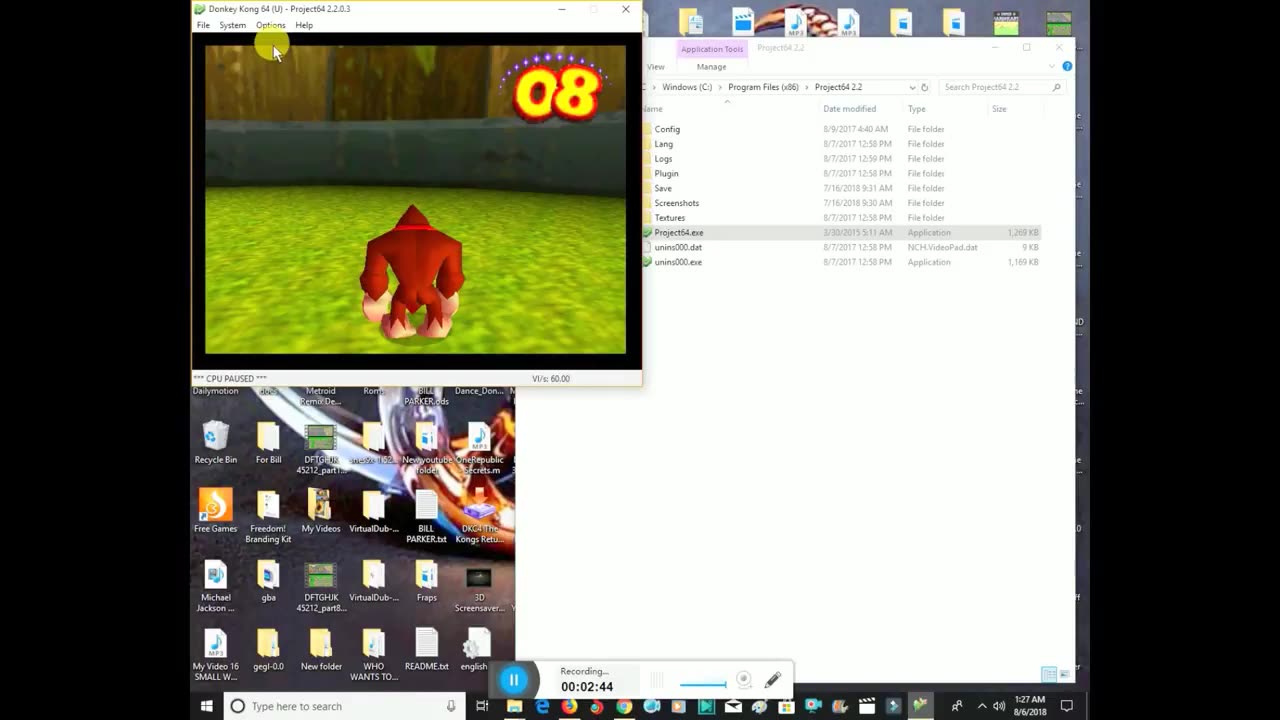
Task: Open Explorer help question-mark icon
Action: (x=1067, y=67)
